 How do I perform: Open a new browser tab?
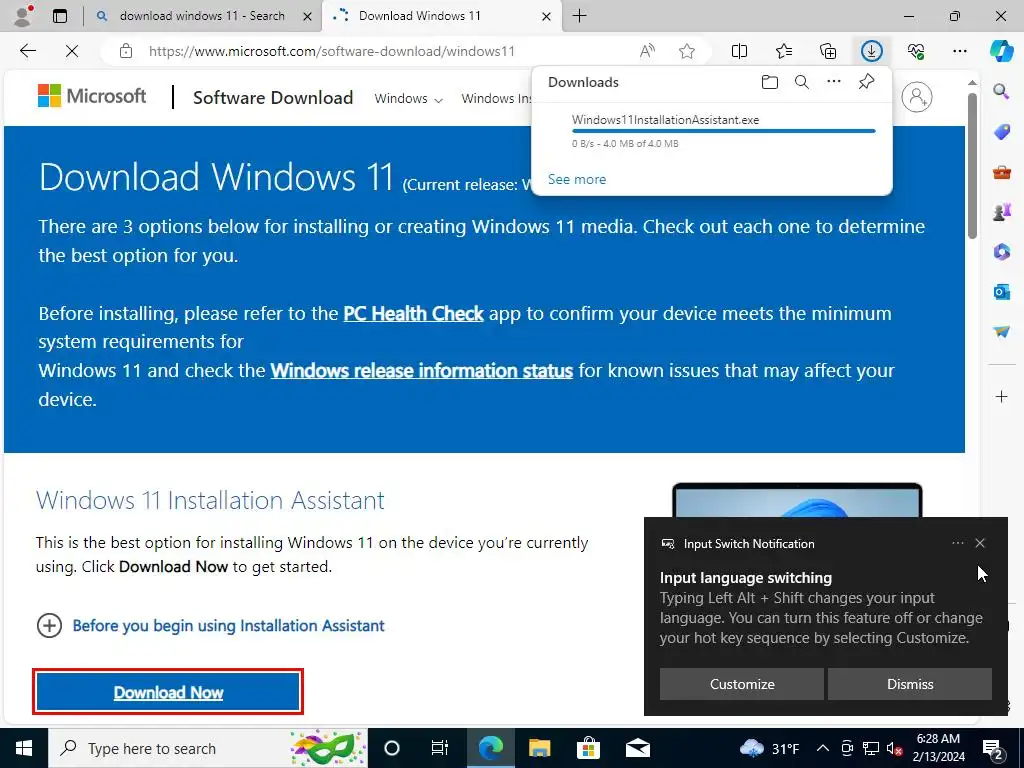tap(579, 16)
